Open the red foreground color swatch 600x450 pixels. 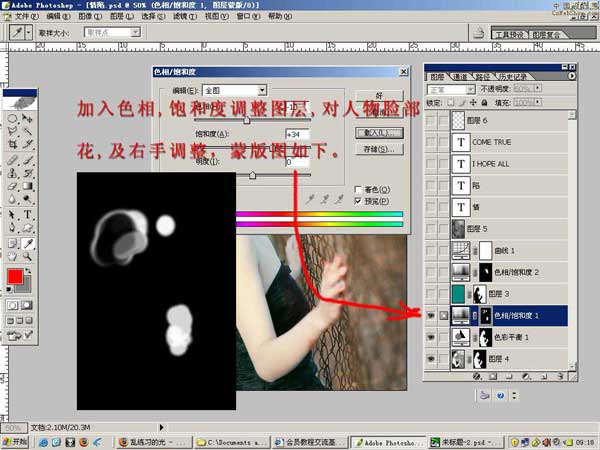click(x=15, y=276)
